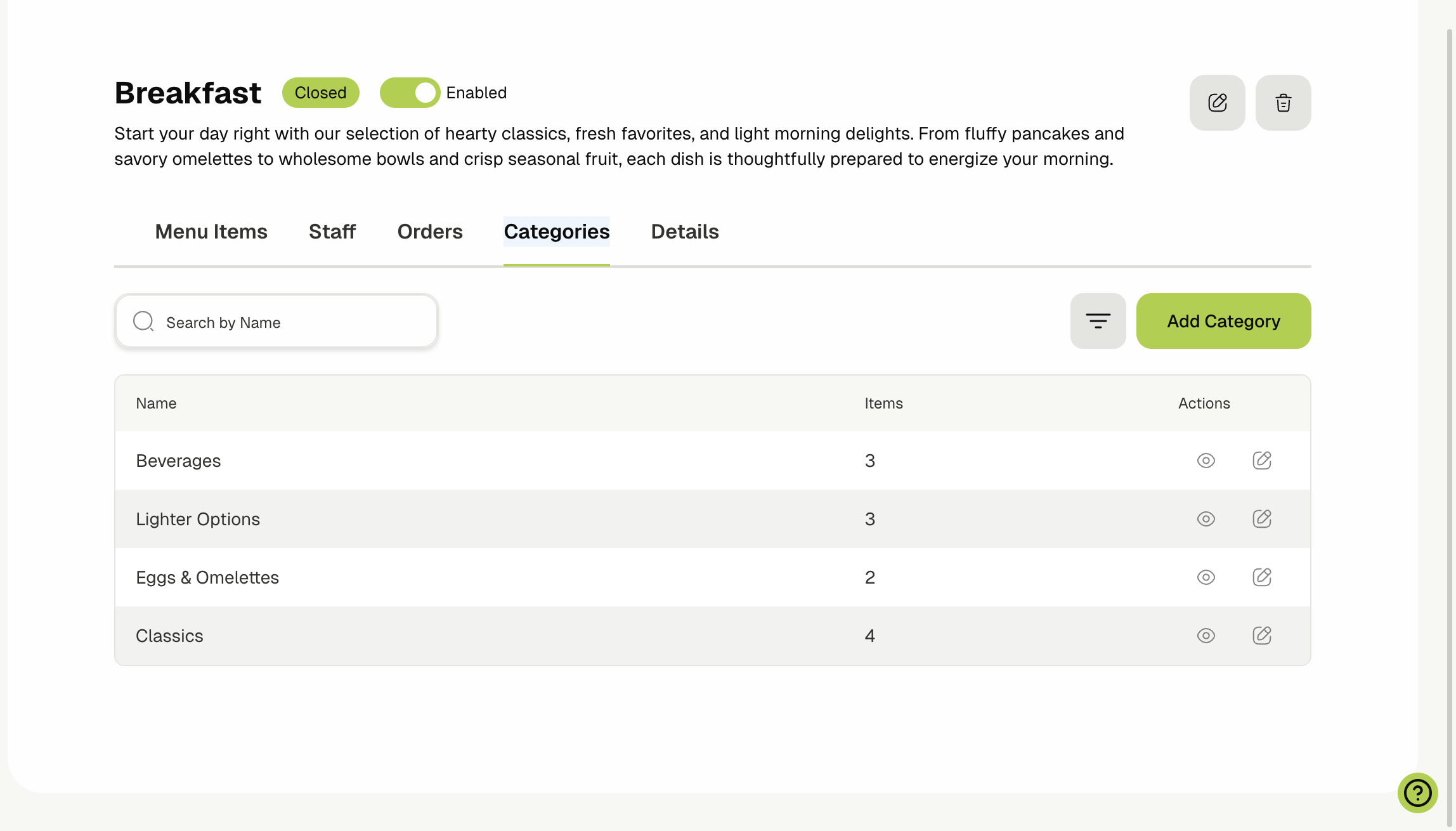Show preview of the Classics category
Viewport: 1456px width, 831px height.
tap(1206, 635)
